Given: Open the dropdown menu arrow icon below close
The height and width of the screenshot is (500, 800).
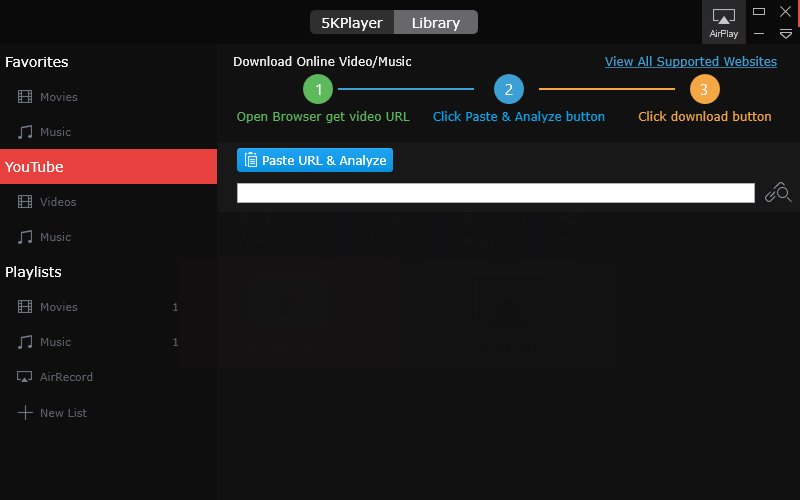Looking at the screenshot, I should 786,34.
